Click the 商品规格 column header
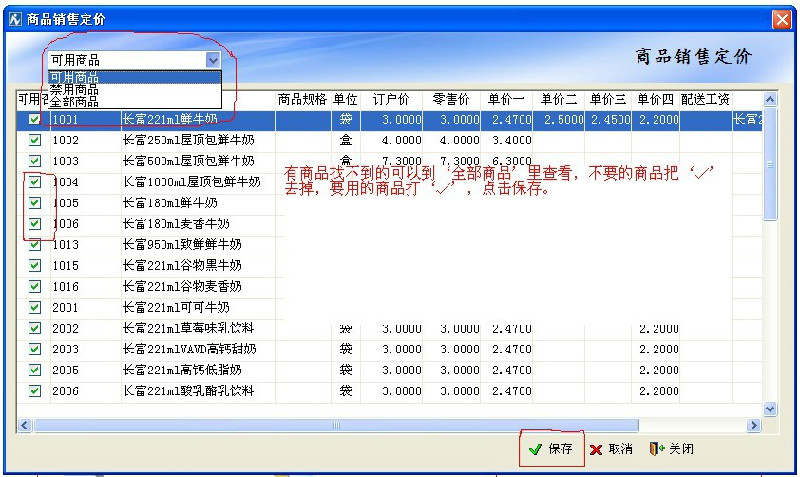The height and width of the screenshot is (477, 800). coord(302,99)
